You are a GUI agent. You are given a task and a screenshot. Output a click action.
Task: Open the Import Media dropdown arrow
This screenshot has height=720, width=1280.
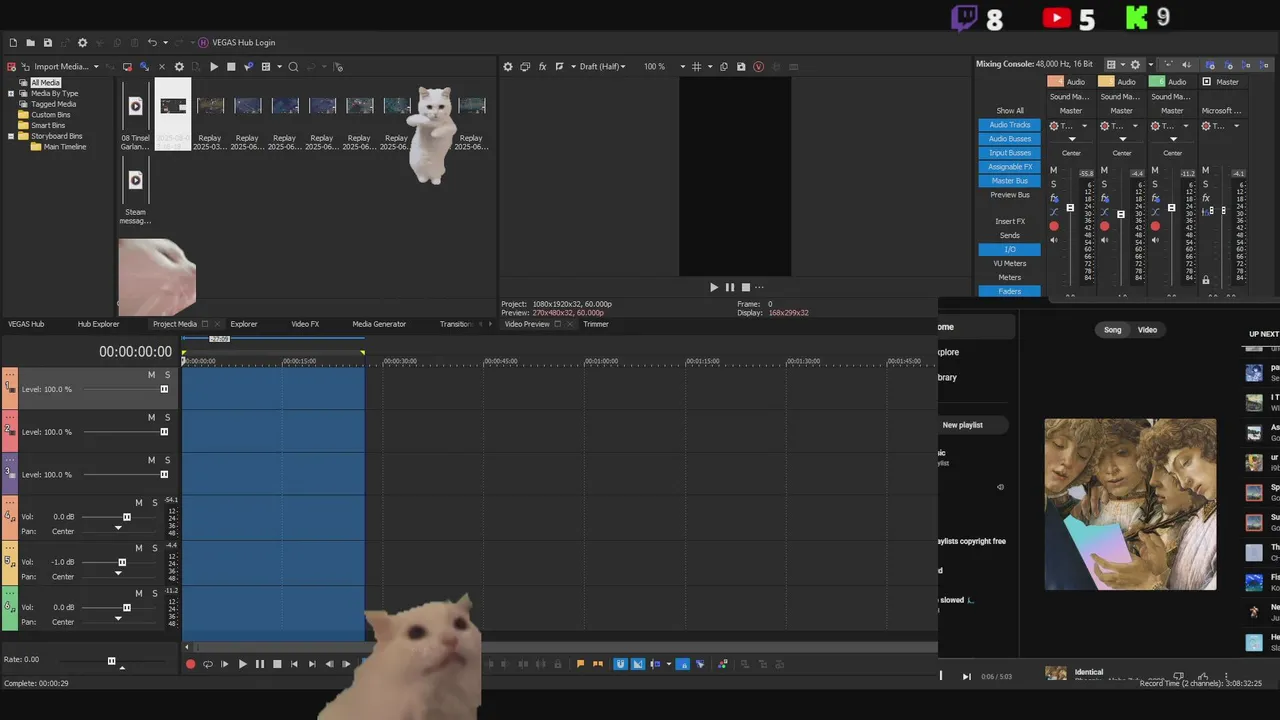click(96, 67)
